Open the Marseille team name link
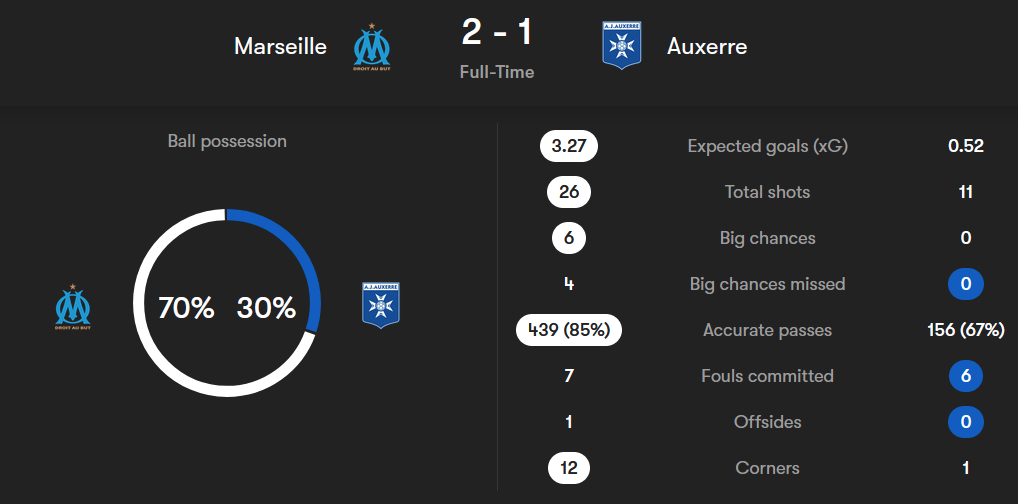Viewport: 1018px width, 504px height. [280, 46]
